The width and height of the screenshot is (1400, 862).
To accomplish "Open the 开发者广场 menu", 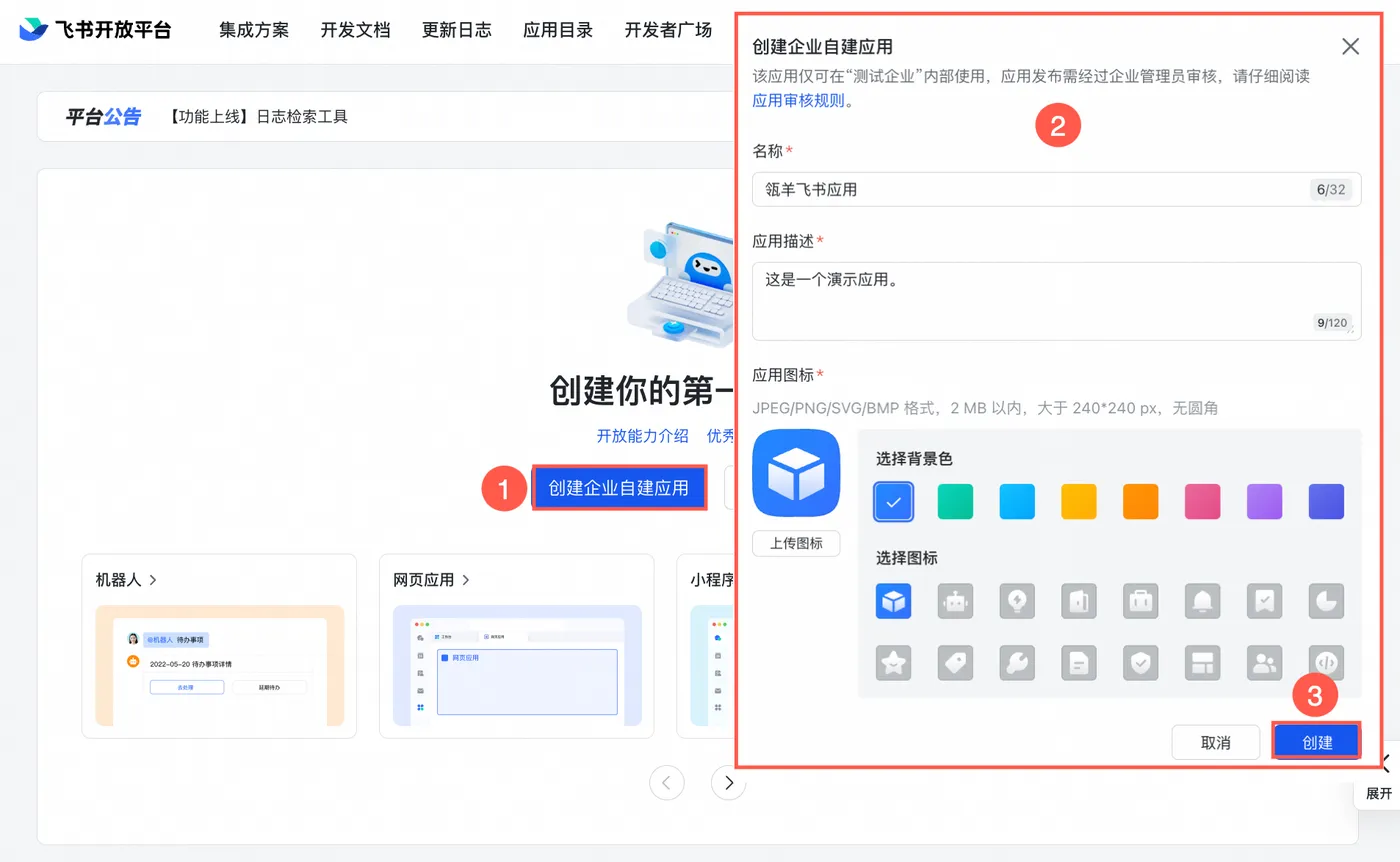I will [x=668, y=30].
